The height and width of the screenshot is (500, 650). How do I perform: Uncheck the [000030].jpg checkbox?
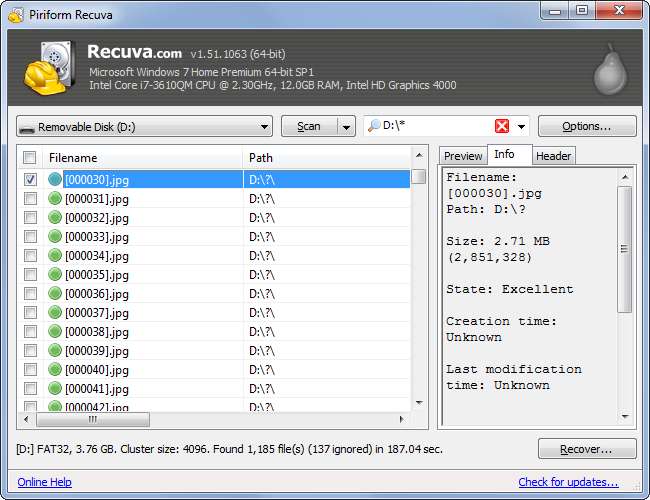click(30, 179)
